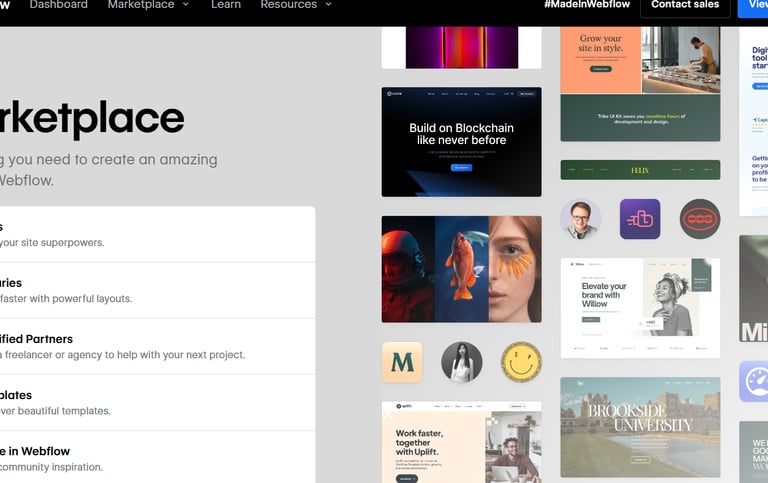Select the black-and-white woman avatar
The width and height of the screenshot is (768, 483).
[x=461, y=362]
